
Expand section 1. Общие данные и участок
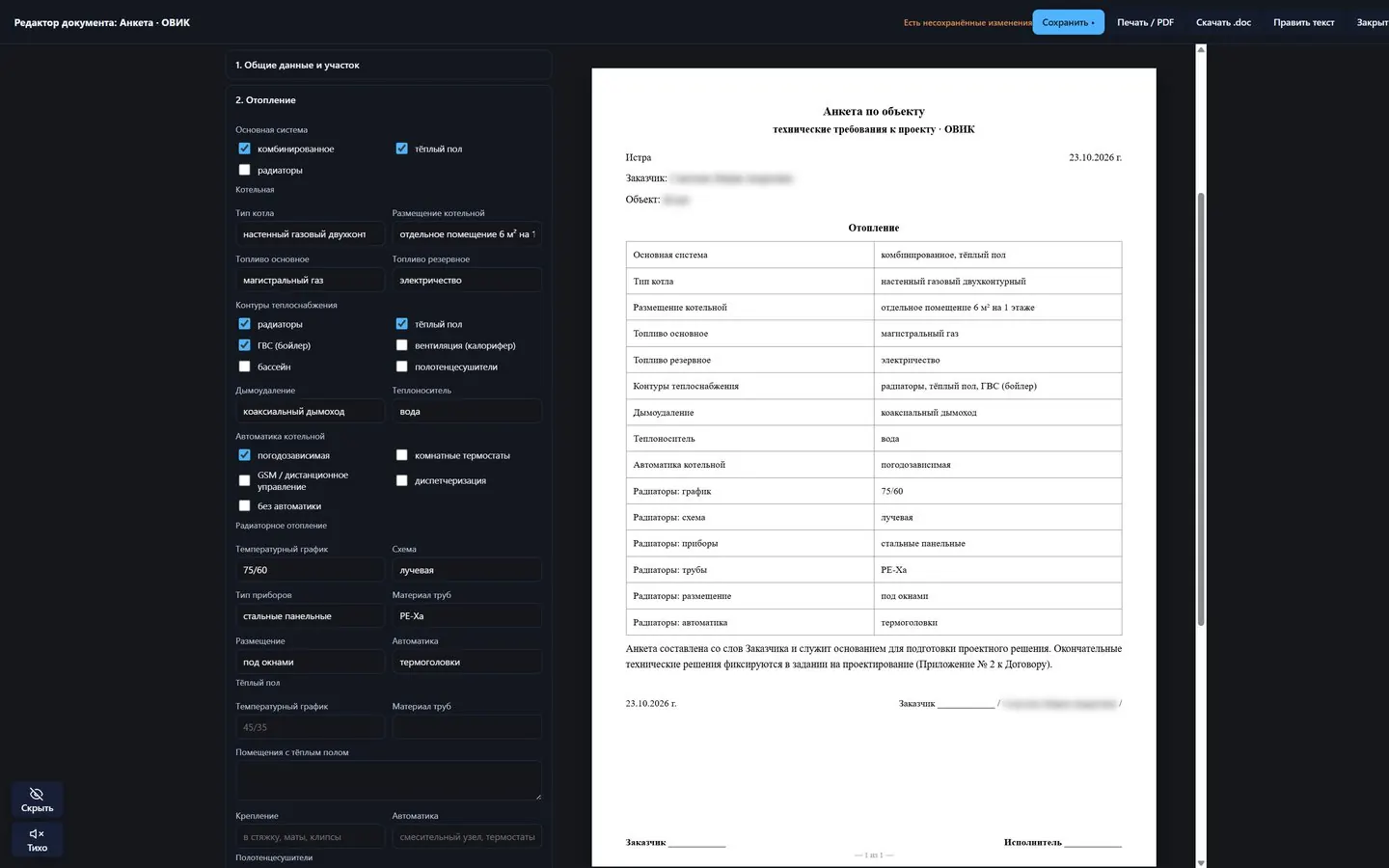pos(389,65)
